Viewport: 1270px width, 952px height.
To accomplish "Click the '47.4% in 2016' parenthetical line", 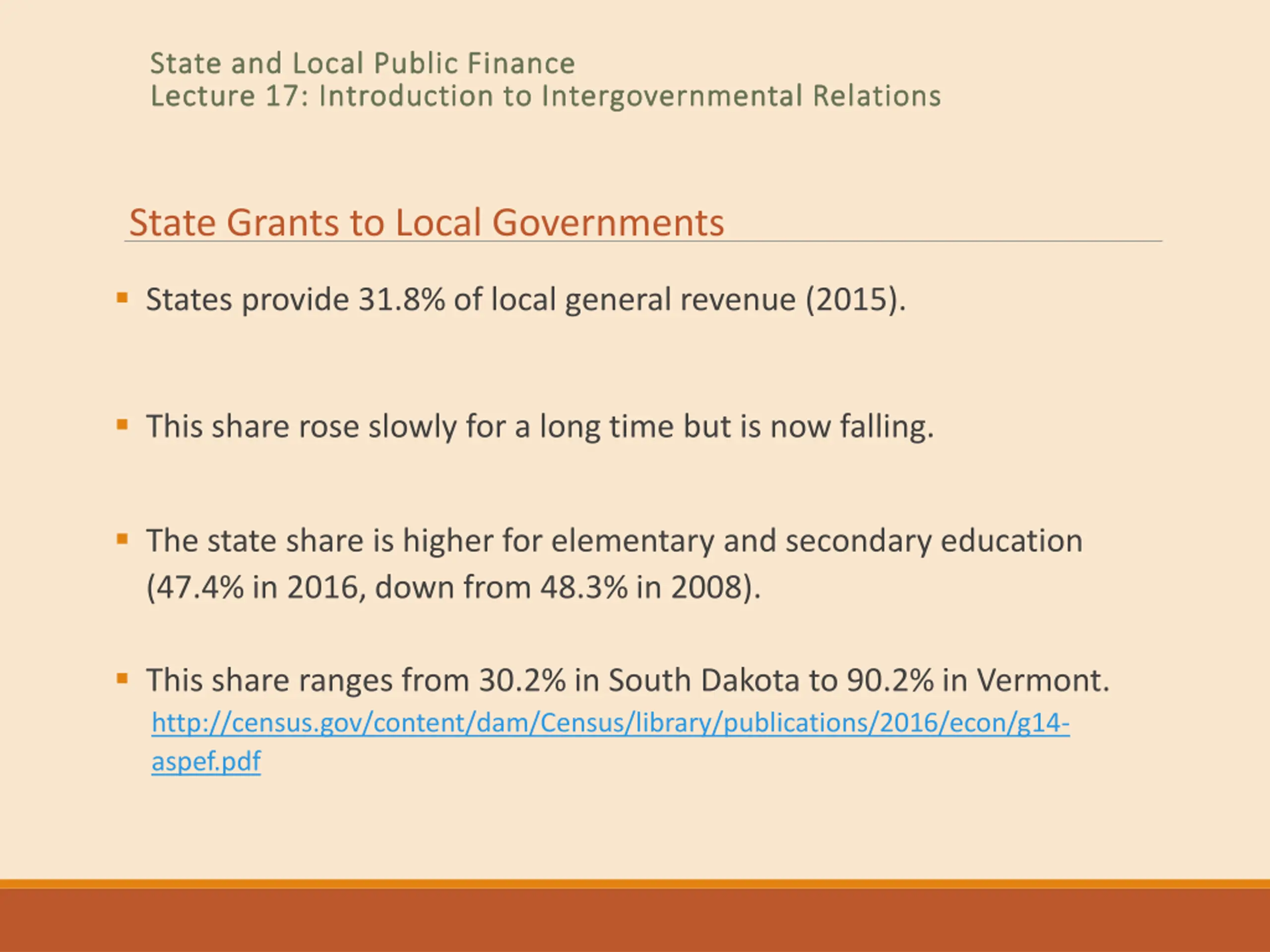I will 453,588.
